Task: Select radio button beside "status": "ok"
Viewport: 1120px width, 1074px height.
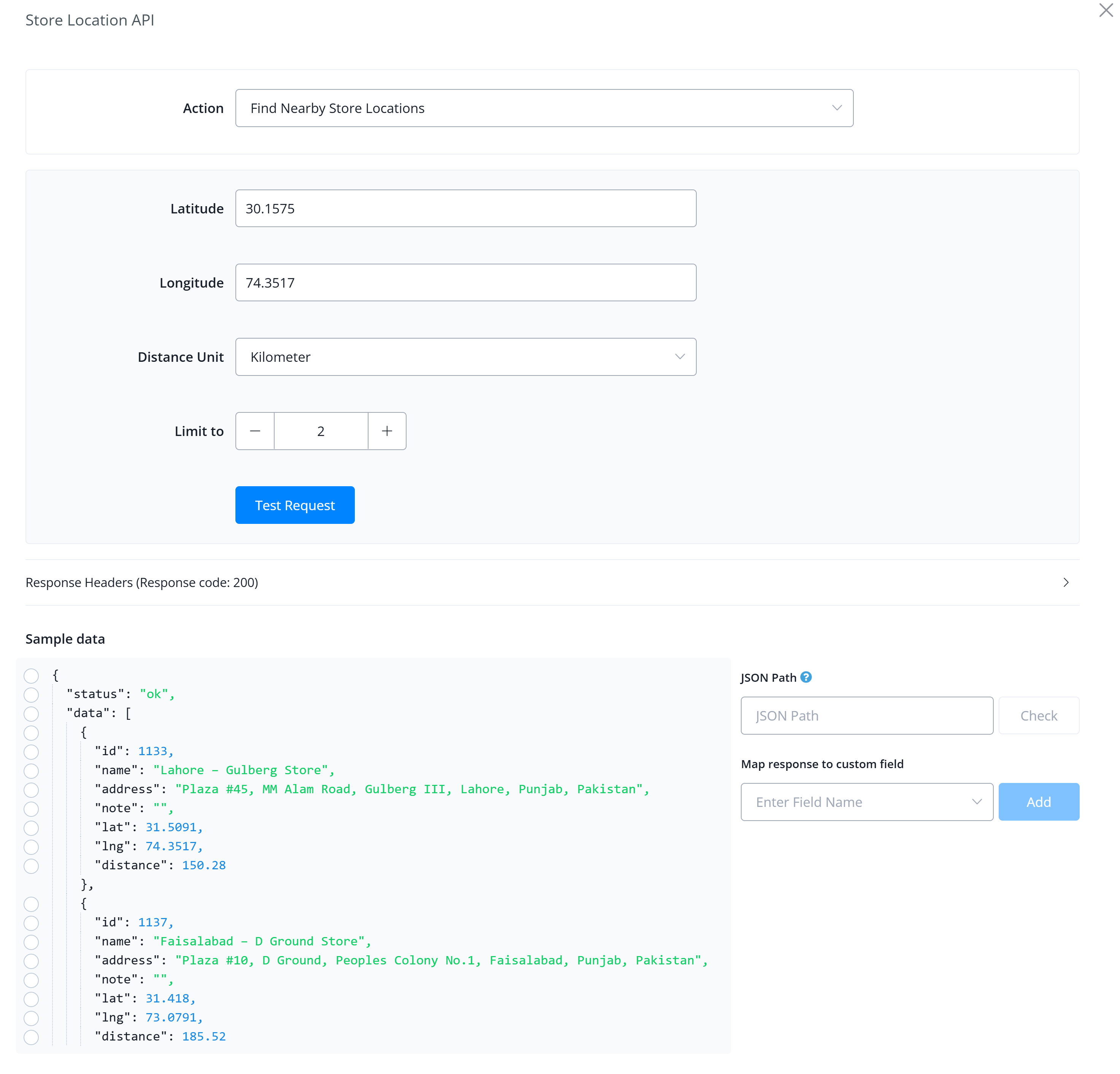Action: [x=32, y=694]
